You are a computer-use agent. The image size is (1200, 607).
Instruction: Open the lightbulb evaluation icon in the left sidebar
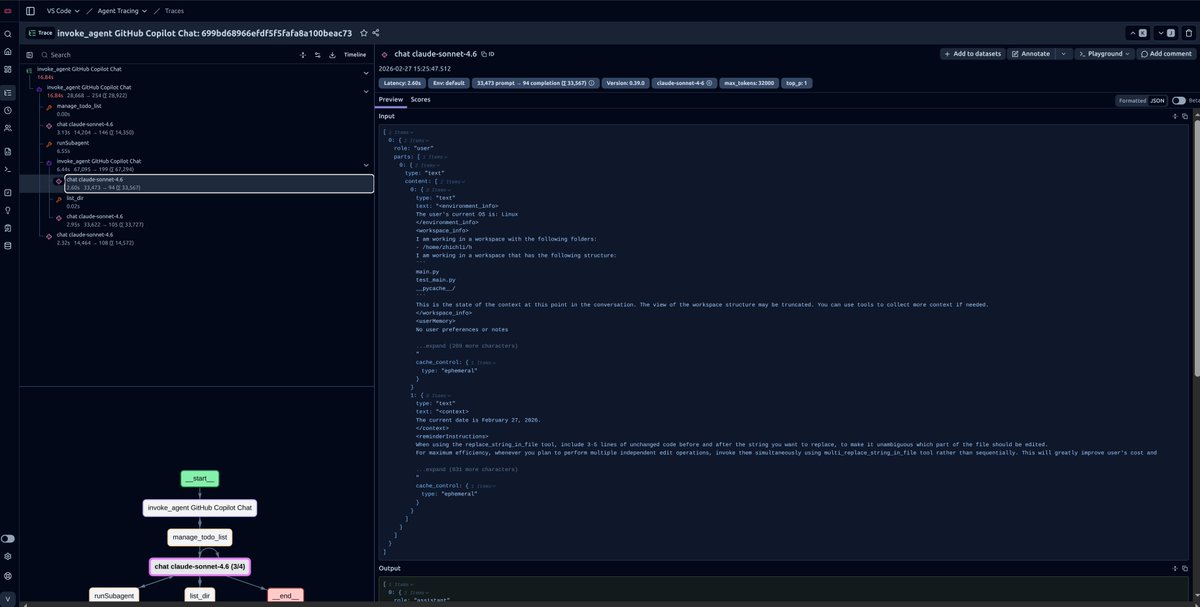pyautogui.click(x=8, y=210)
